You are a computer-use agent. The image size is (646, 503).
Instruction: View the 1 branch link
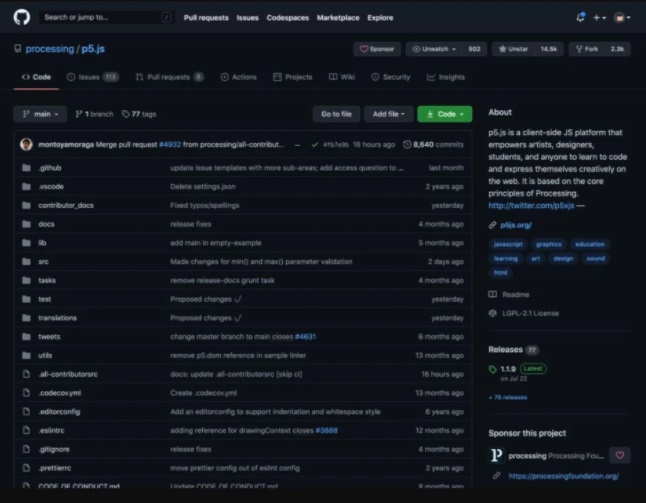pos(94,114)
